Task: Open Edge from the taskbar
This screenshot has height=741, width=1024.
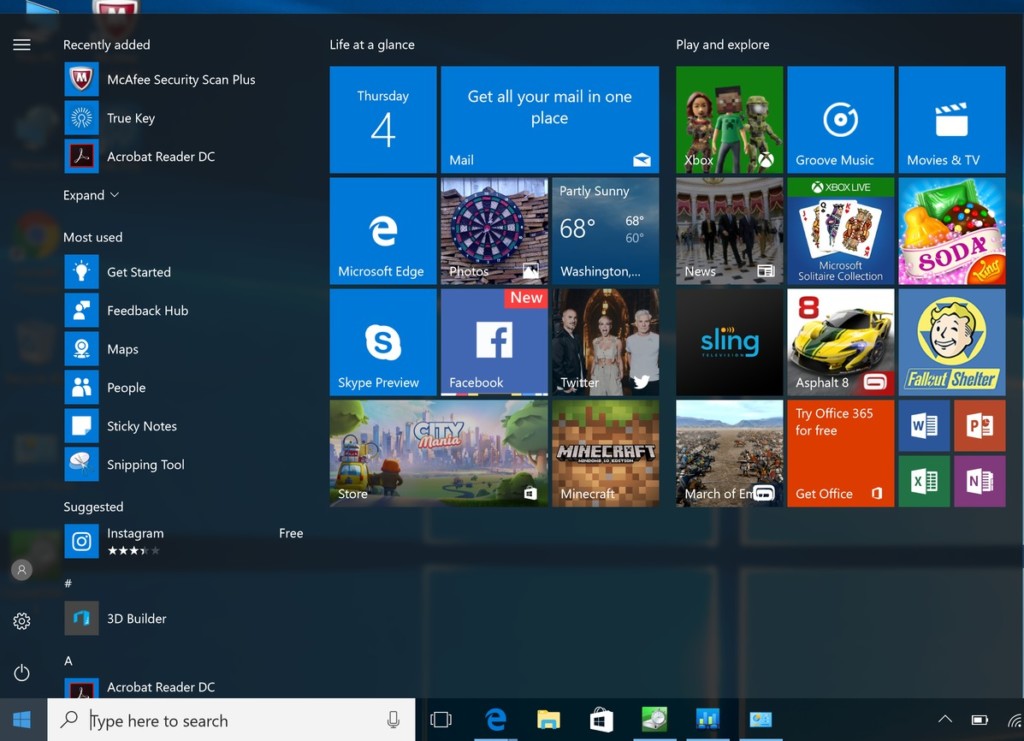Action: (496, 719)
